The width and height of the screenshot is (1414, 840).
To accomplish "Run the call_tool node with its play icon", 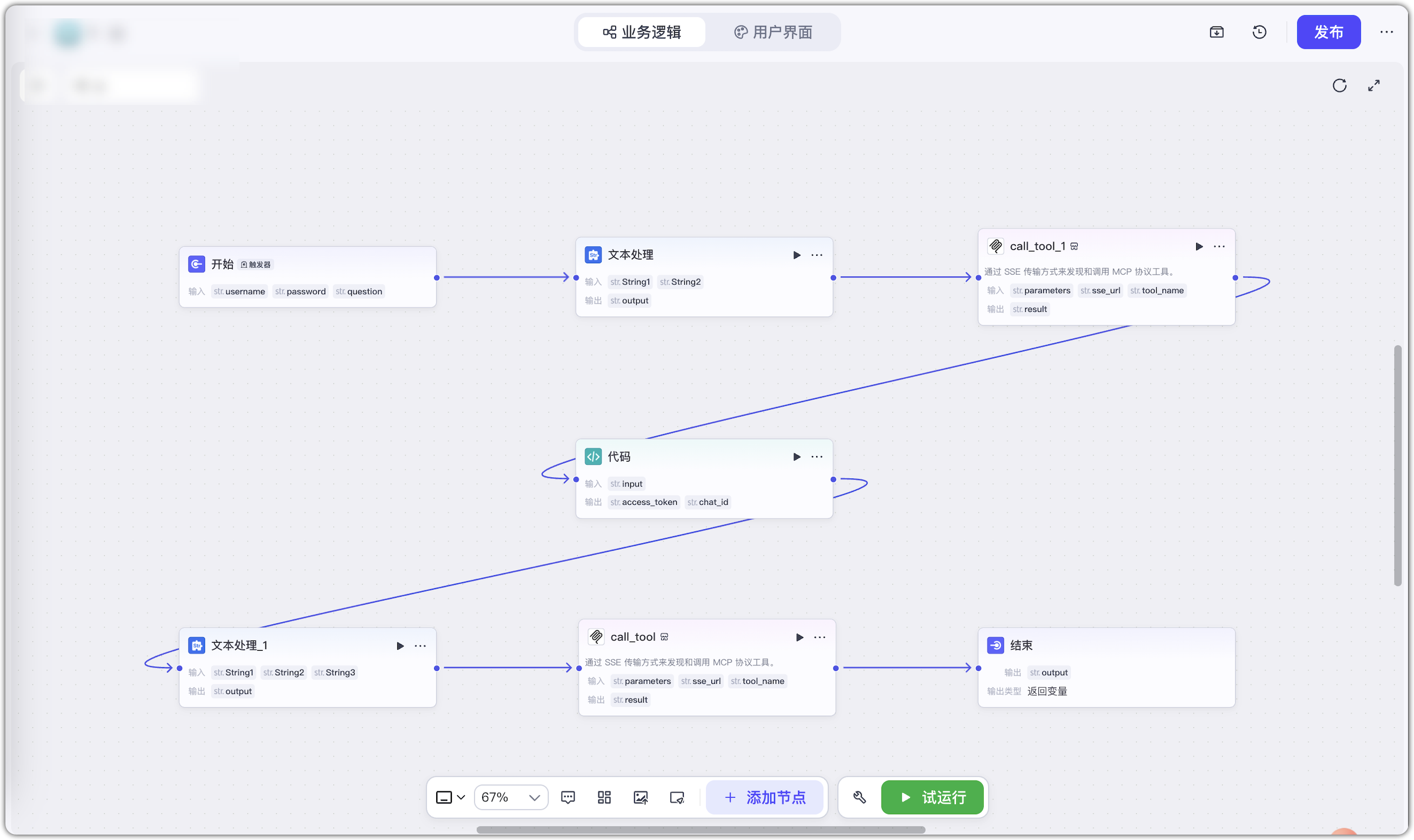I will tap(799, 637).
